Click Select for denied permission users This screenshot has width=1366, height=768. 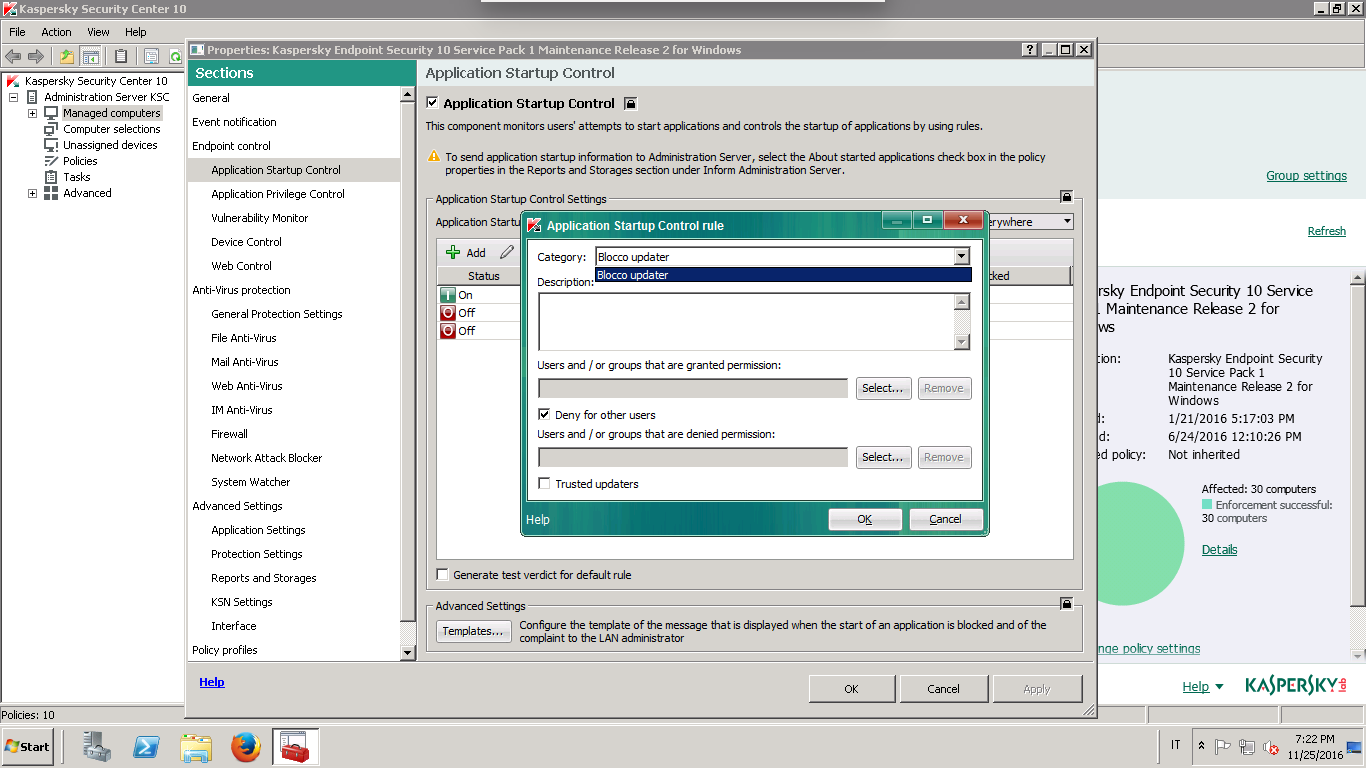coord(883,457)
